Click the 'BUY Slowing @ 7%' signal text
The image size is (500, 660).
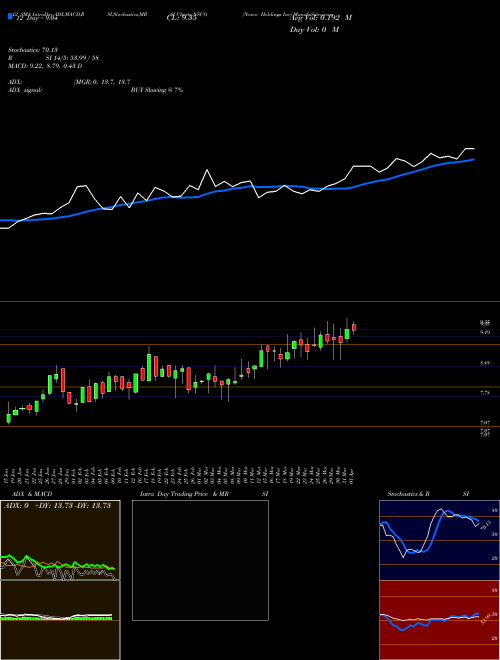point(157,90)
